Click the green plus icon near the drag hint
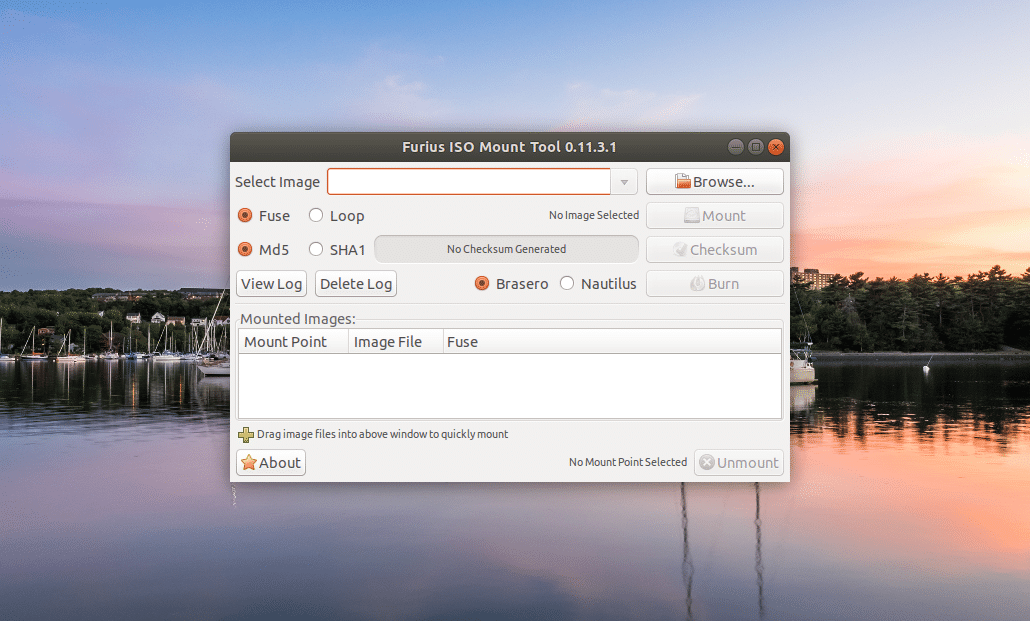This screenshot has height=621, width=1030. click(x=244, y=434)
